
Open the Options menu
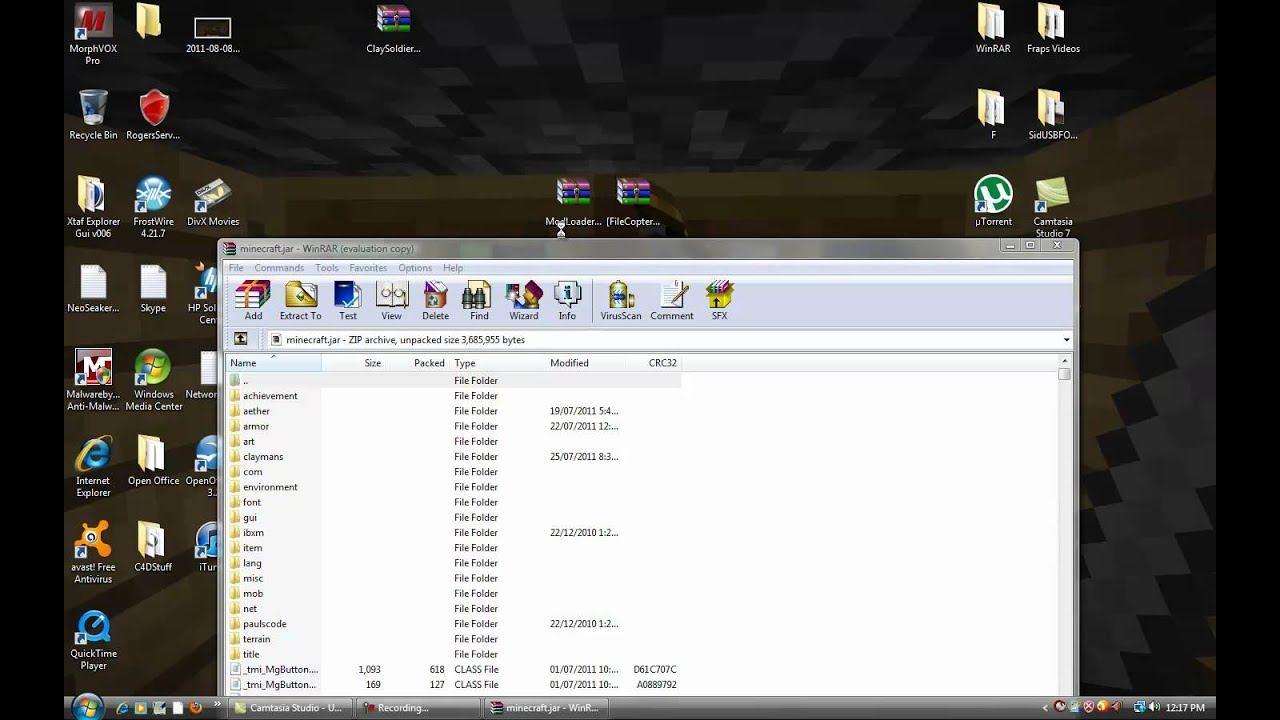coord(415,268)
